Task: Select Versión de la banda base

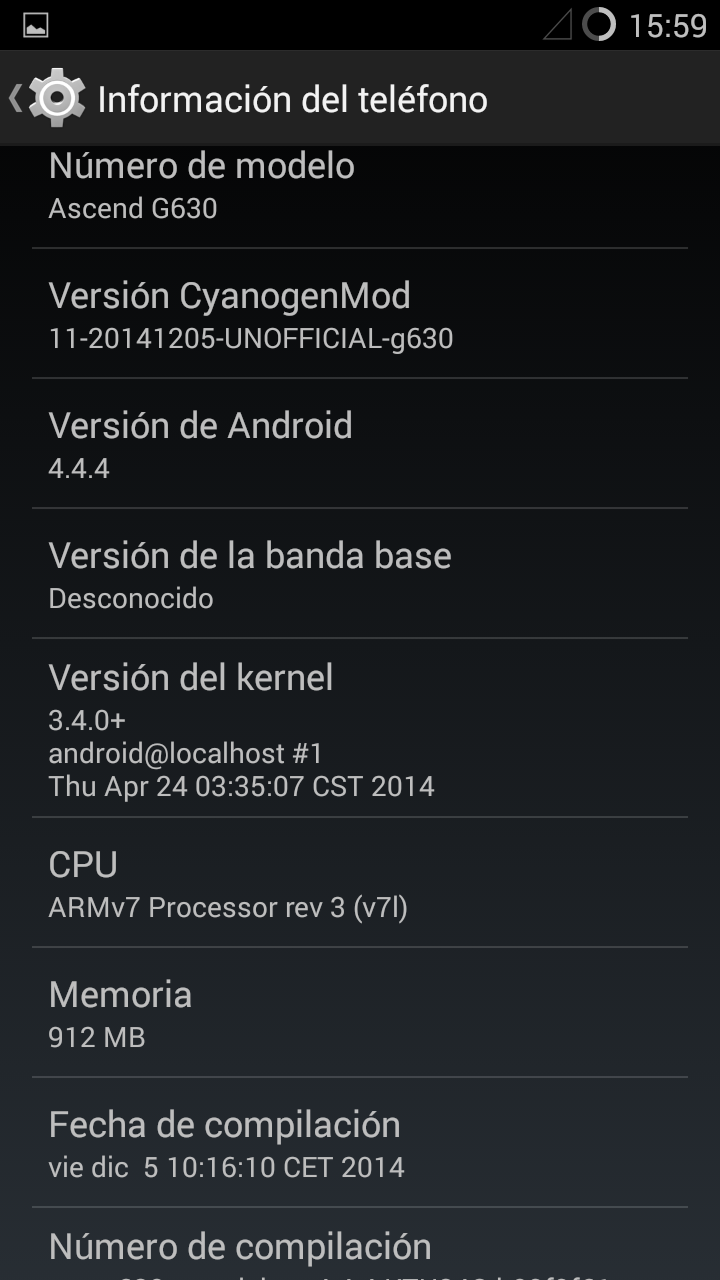Action: (360, 573)
